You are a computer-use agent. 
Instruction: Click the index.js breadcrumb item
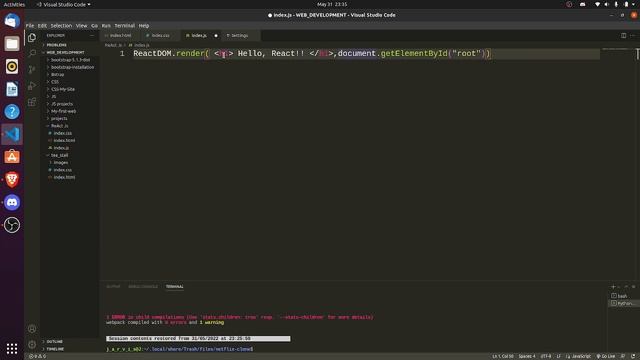pyautogui.click(x=139, y=45)
